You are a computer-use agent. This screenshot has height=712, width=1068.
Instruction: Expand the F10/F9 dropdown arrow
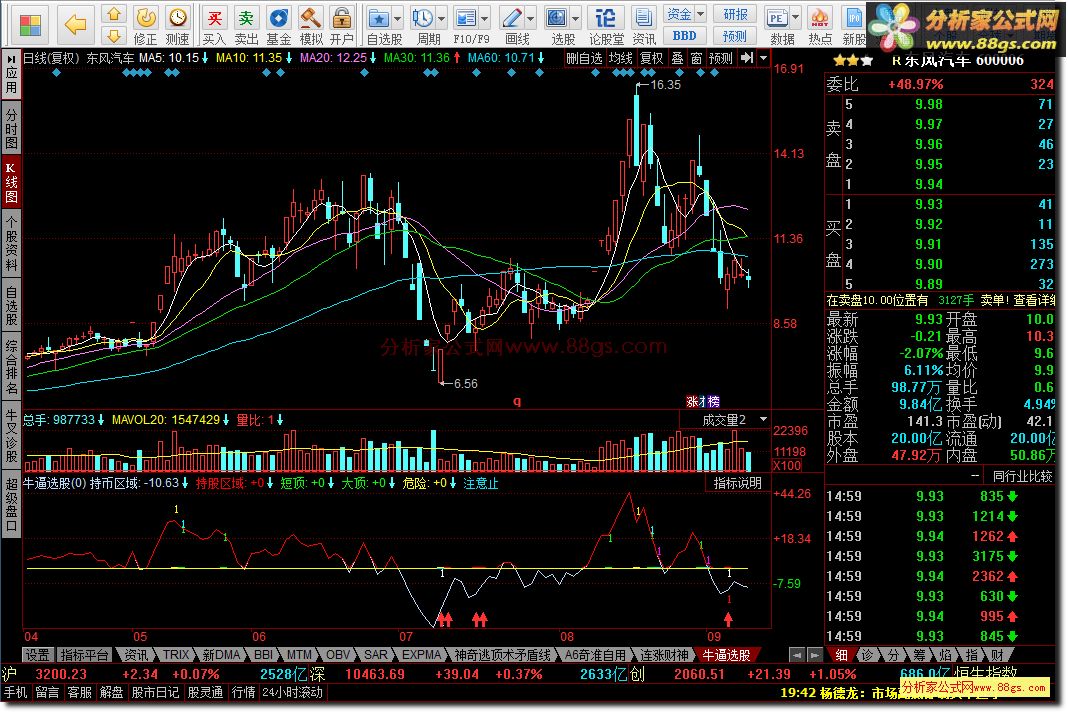484,19
